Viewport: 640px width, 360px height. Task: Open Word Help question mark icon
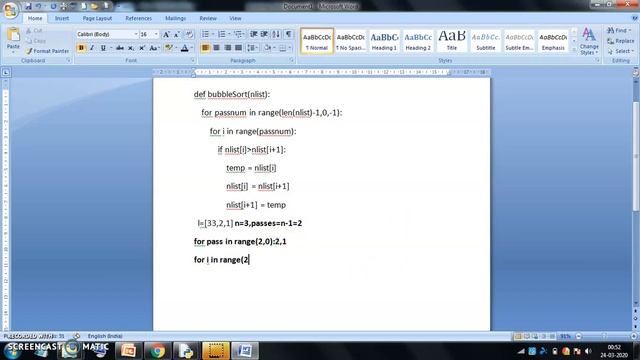(x=635, y=18)
